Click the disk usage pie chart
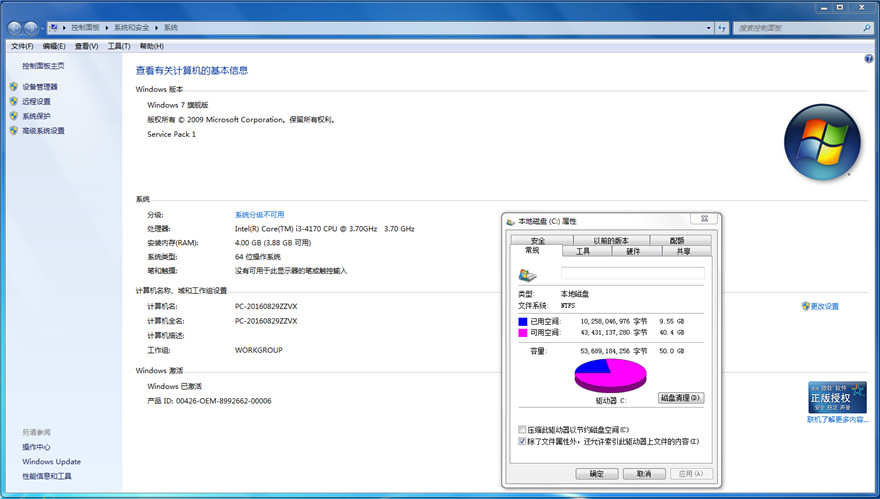Screen dimensions: 880x499 [x=611, y=376]
